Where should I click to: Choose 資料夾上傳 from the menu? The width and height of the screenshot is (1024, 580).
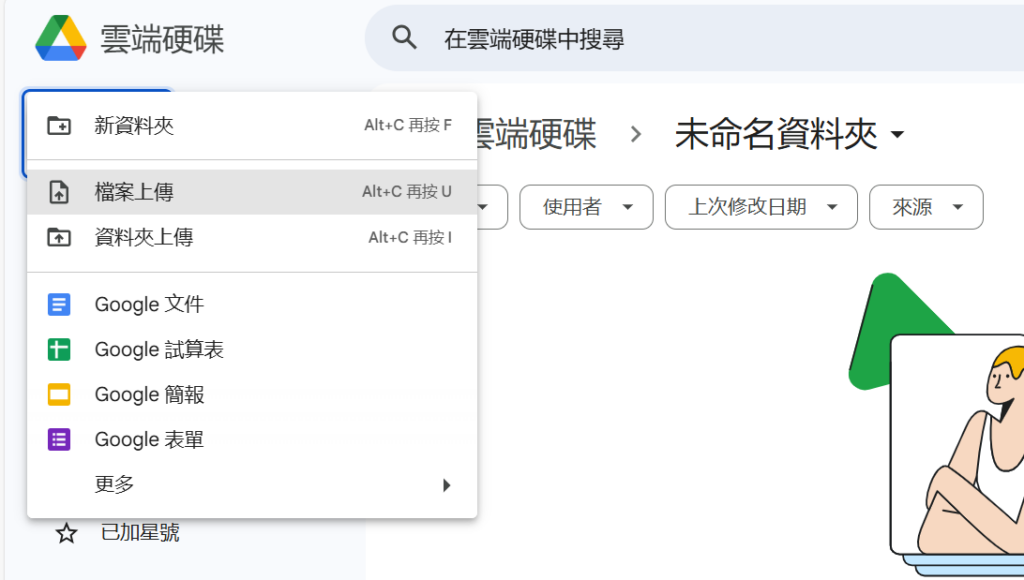252,237
